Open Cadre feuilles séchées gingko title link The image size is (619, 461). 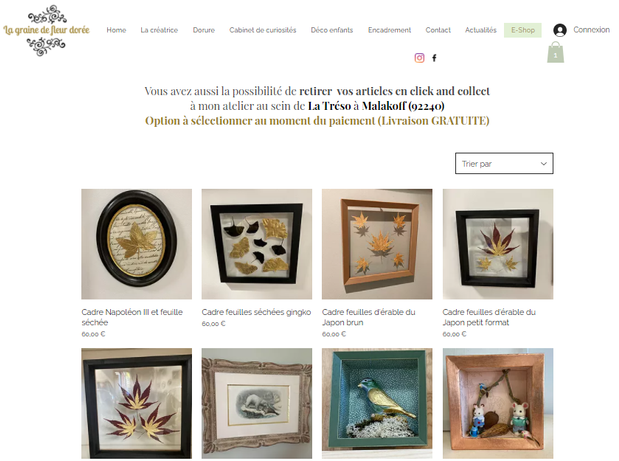[x=256, y=312]
